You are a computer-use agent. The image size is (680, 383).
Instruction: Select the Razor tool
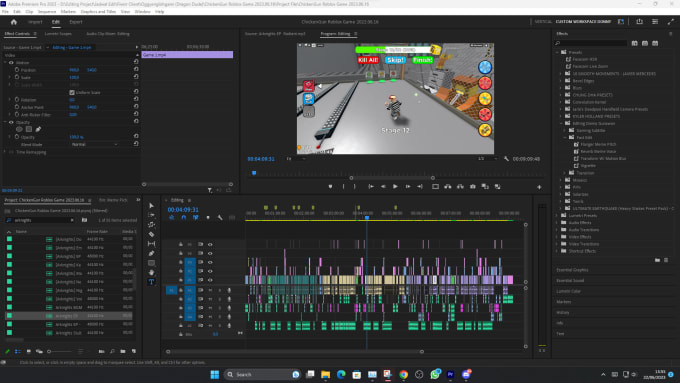pos(151,234)
